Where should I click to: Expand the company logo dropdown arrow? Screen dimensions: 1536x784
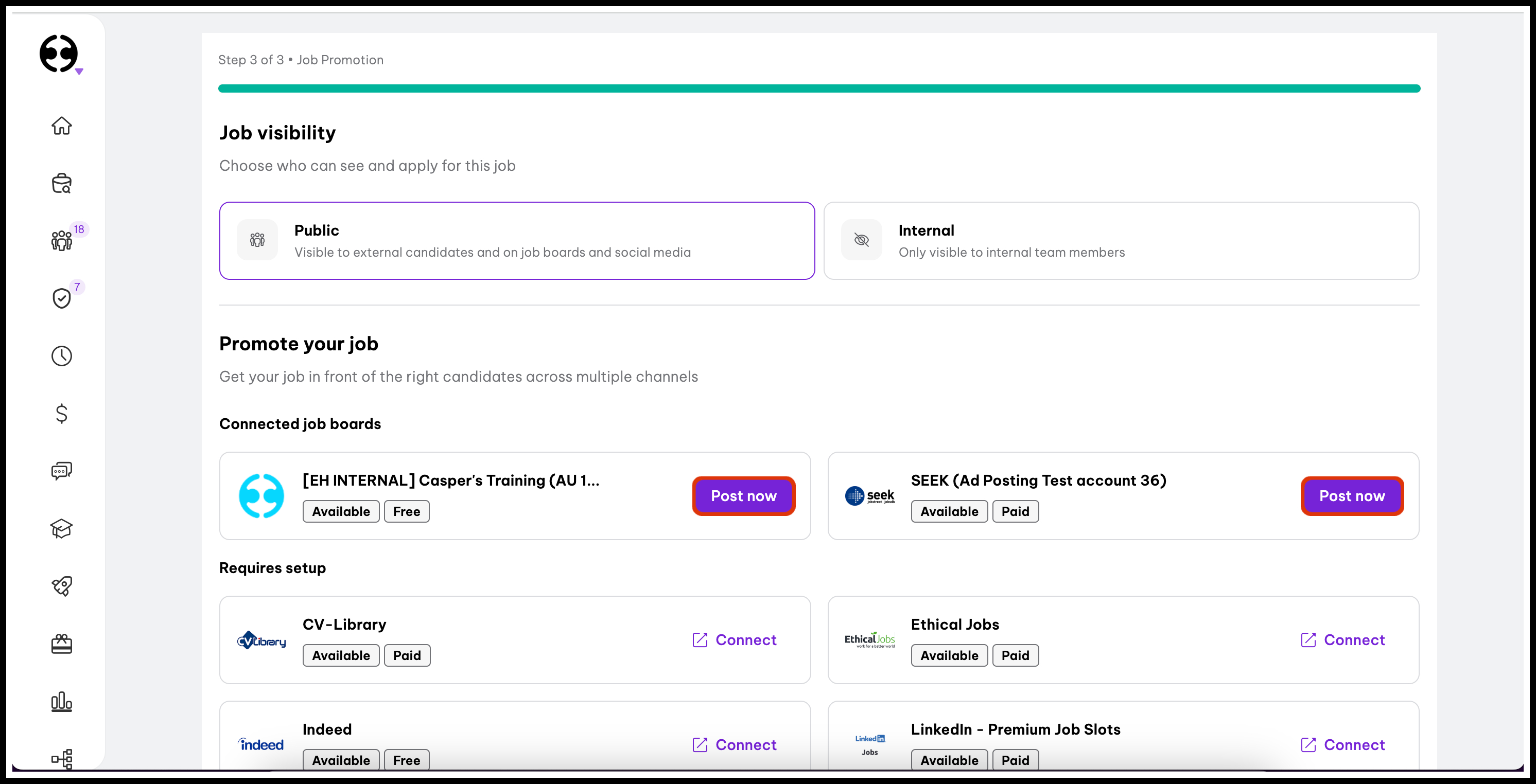point(79,72)
